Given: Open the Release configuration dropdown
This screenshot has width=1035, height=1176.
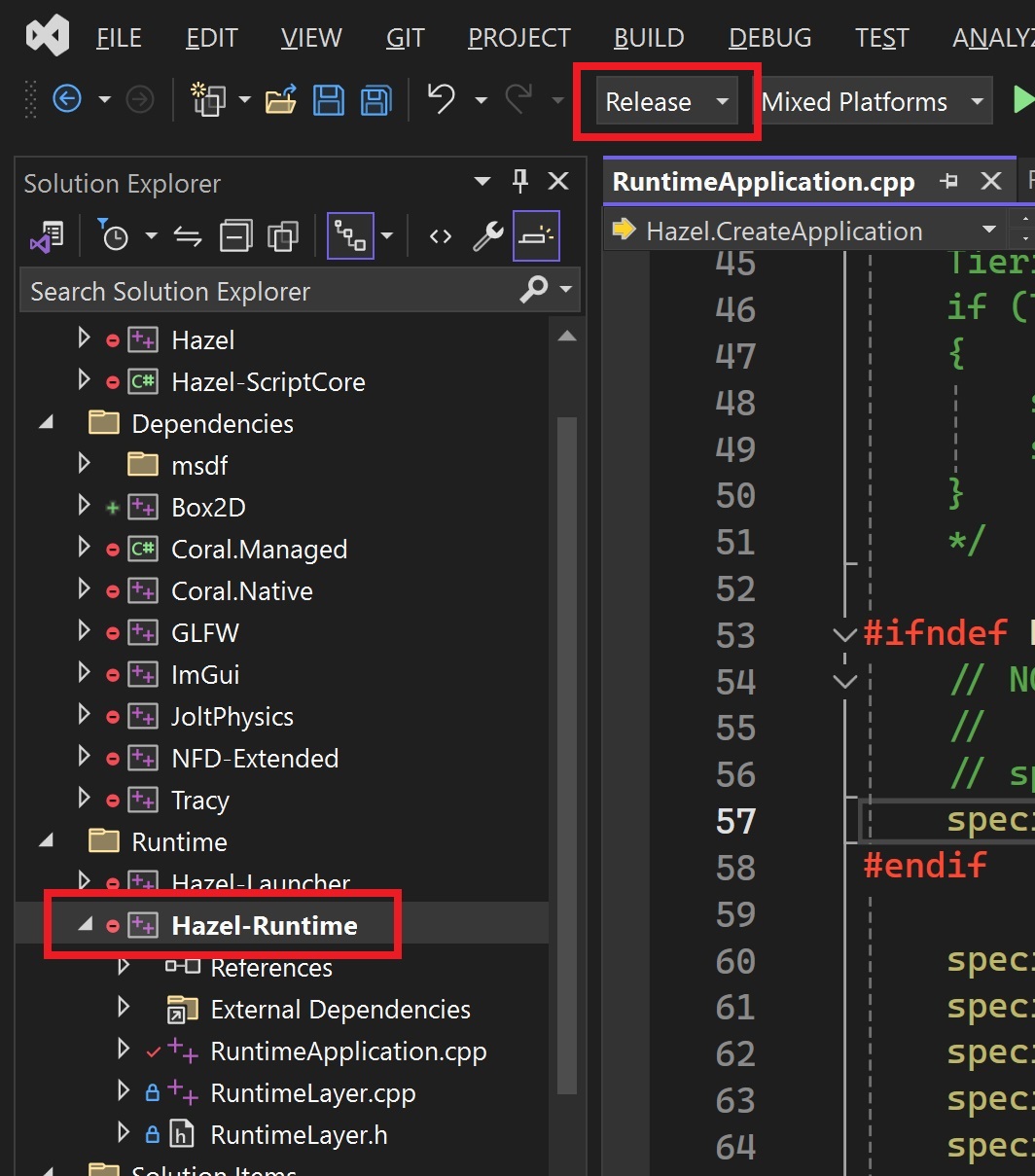Looking at the screenshot, I should (668, 100).
